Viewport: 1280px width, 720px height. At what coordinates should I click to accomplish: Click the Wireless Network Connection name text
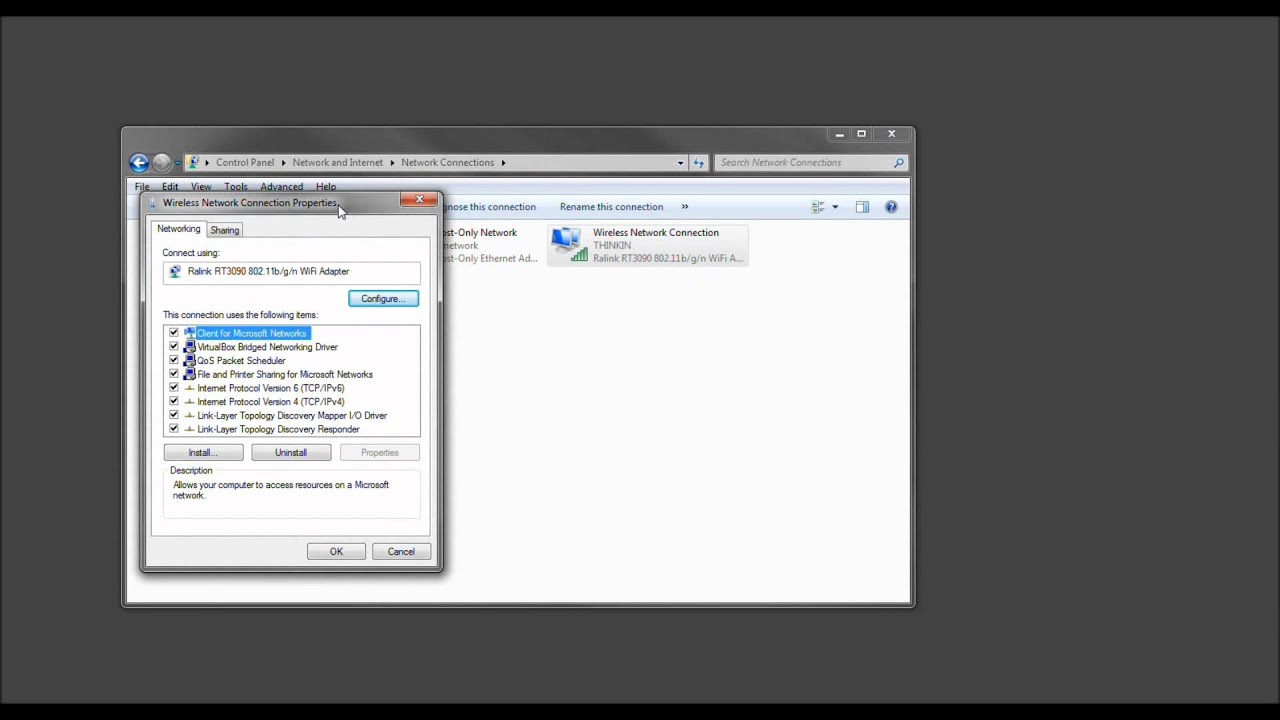point(656,233)
